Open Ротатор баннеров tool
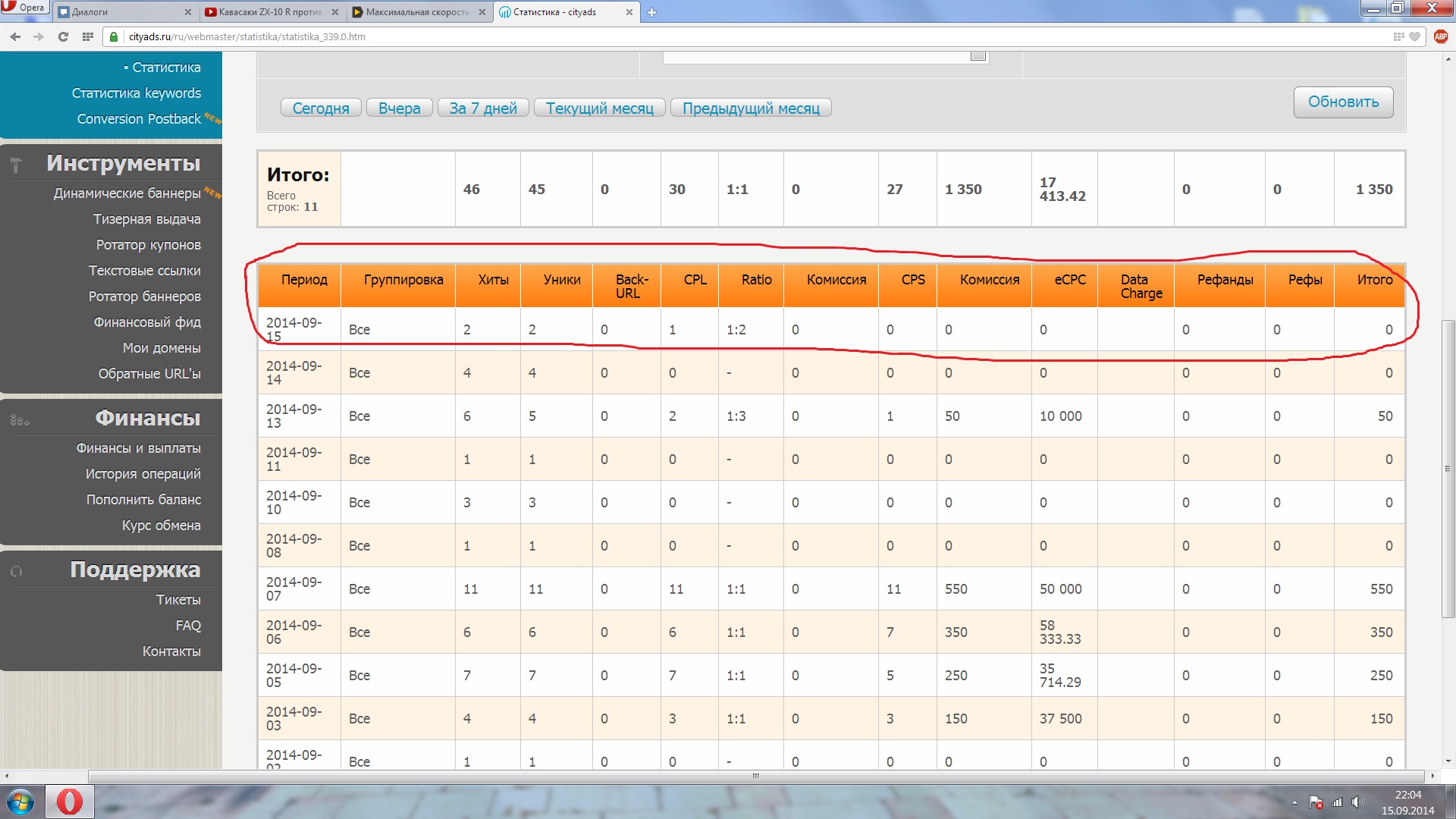The width and height of the screenshot is (1456, 819). pos(144,297)
